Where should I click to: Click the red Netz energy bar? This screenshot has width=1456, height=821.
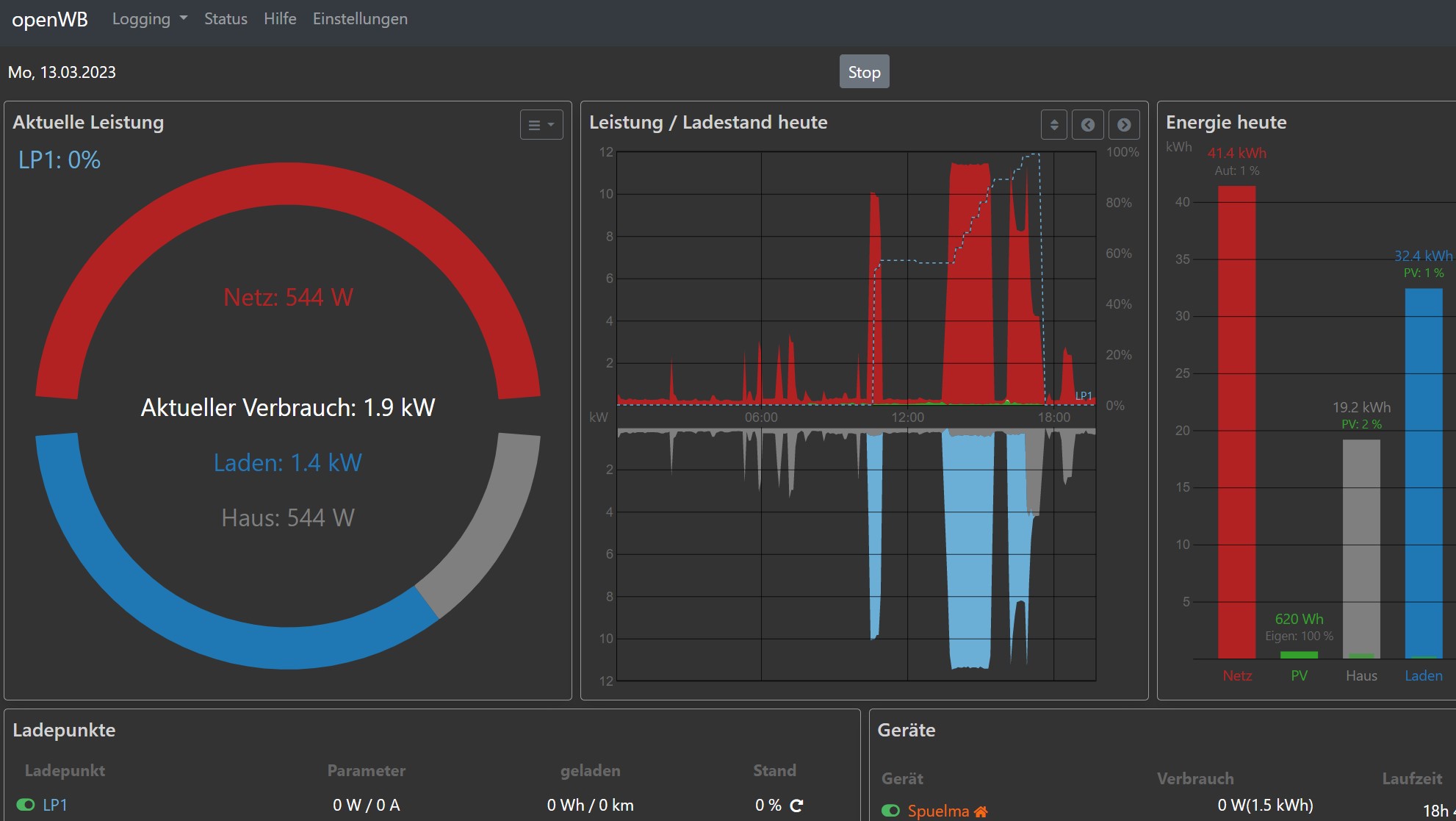[x=1236, y=423]
